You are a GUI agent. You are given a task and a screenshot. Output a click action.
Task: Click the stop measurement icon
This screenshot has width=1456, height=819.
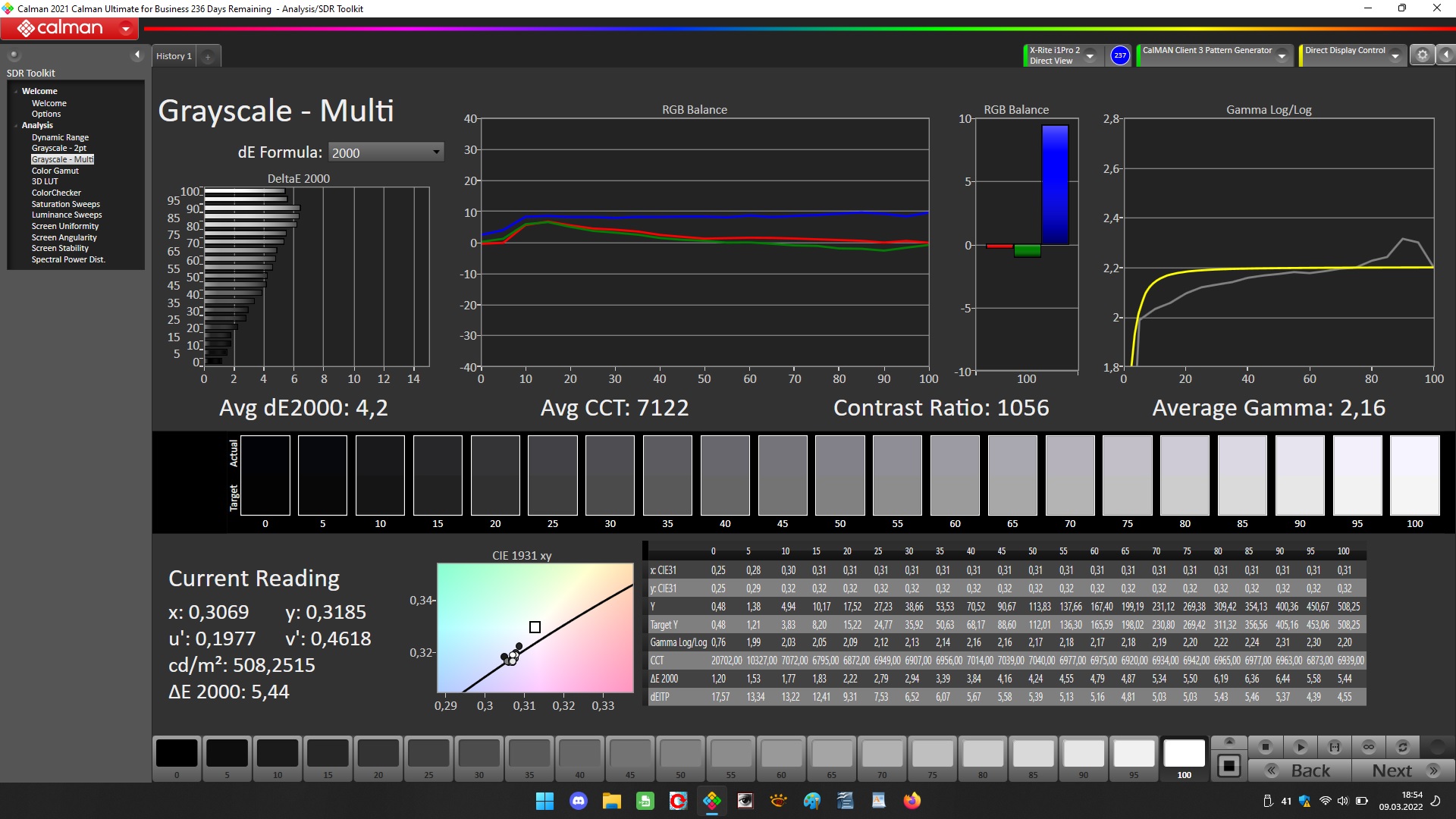pyautogui.click(x=1265, y=747)
